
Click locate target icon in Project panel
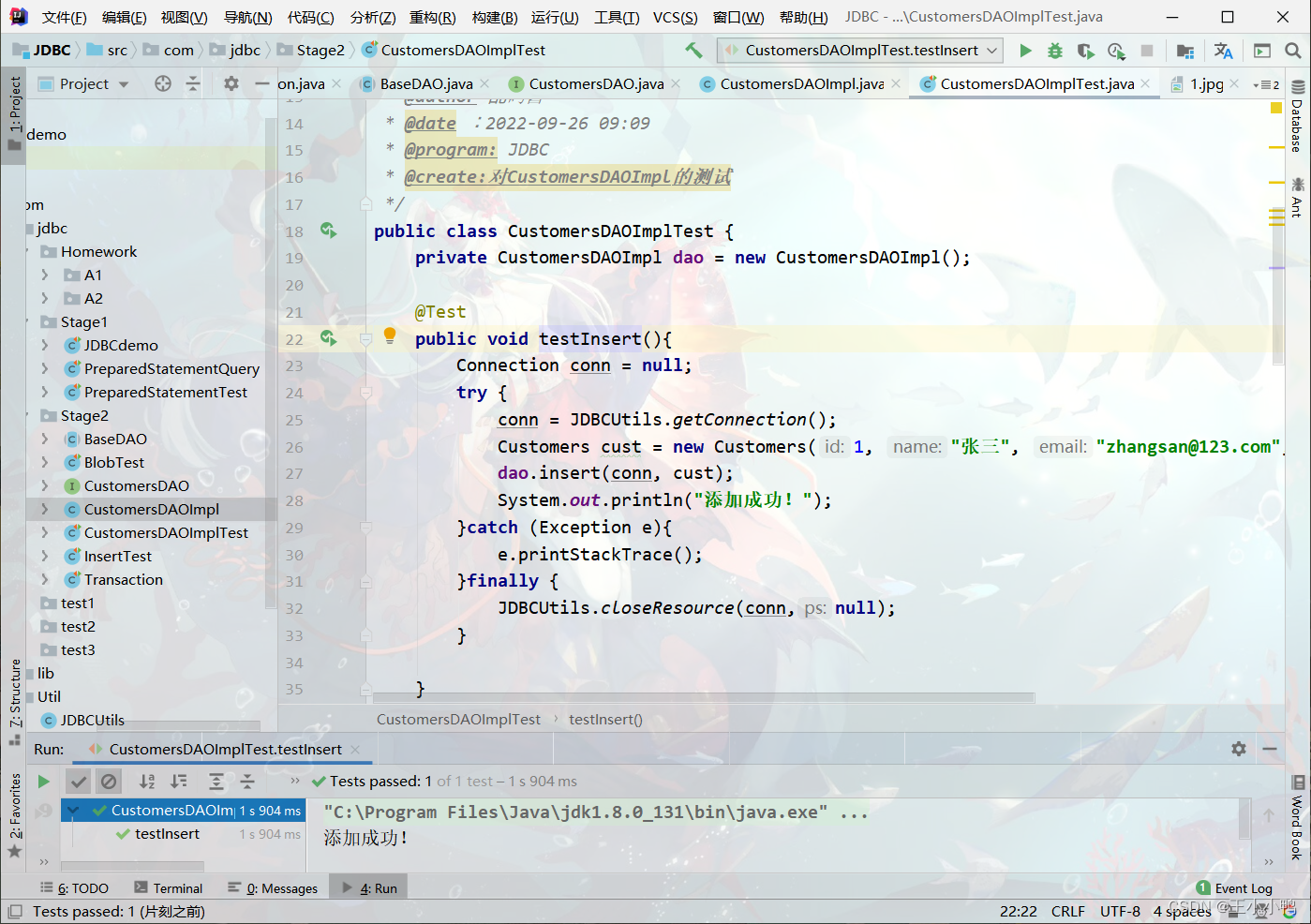click(x=163, y=83)
